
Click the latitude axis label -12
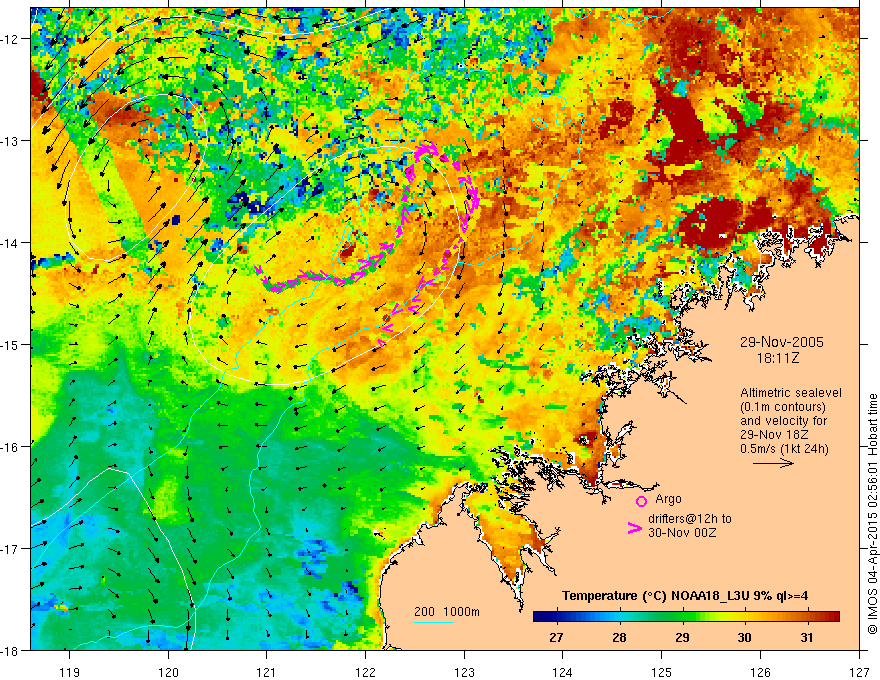[10, 39]
